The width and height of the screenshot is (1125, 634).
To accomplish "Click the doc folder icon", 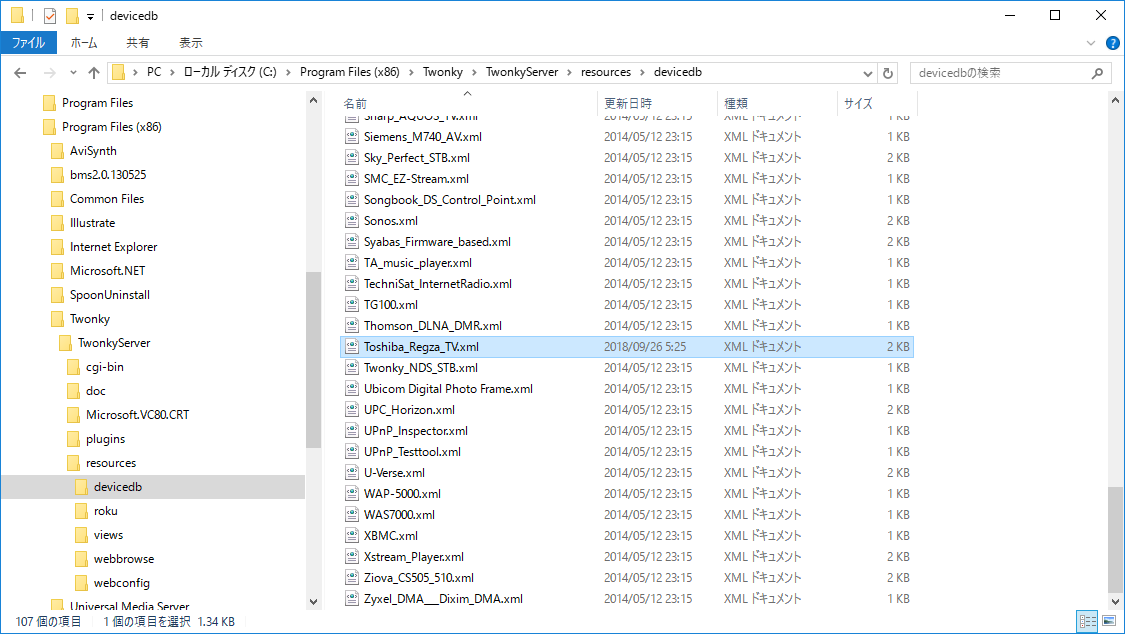I will click(x=73, y=391).
